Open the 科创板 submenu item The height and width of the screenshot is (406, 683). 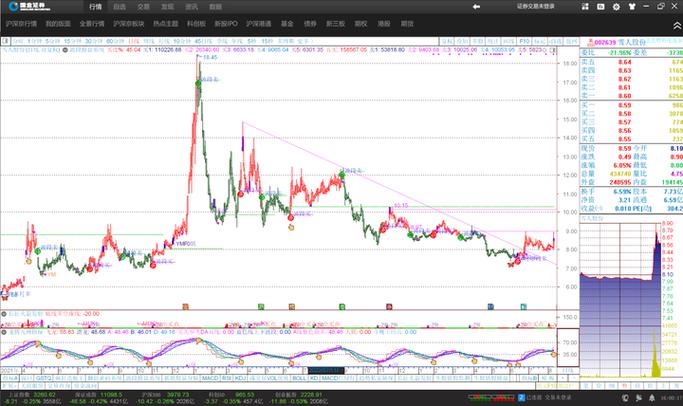point(196,24)
